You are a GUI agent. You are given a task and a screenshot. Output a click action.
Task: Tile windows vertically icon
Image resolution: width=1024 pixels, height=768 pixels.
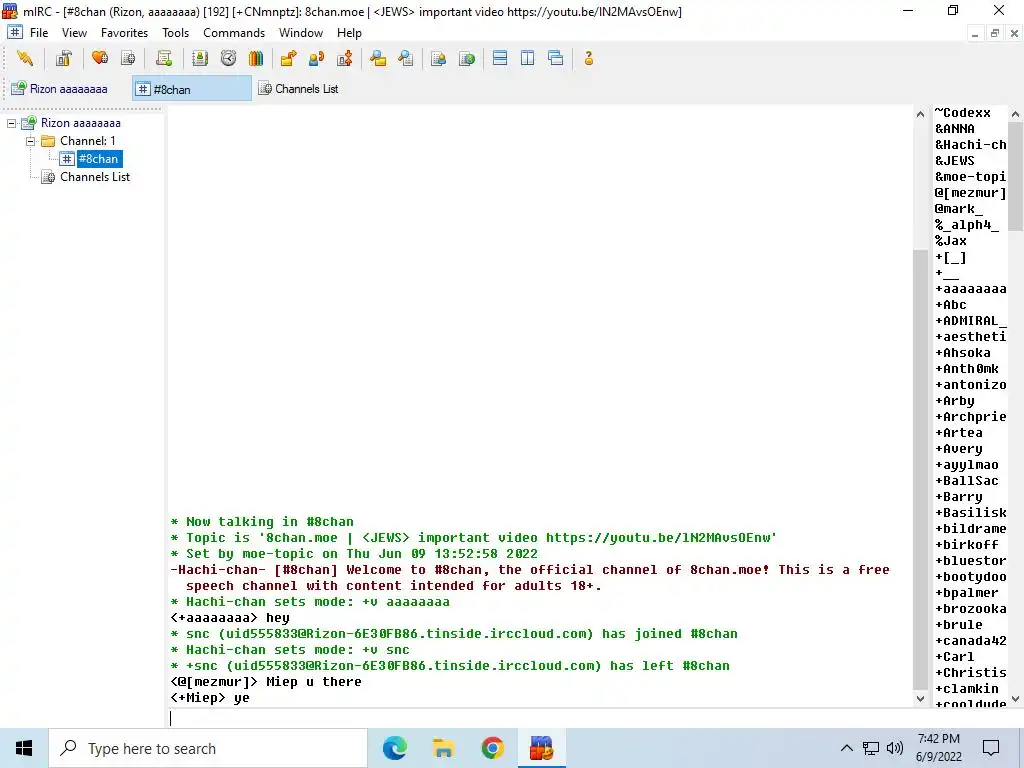pos(528,59)
